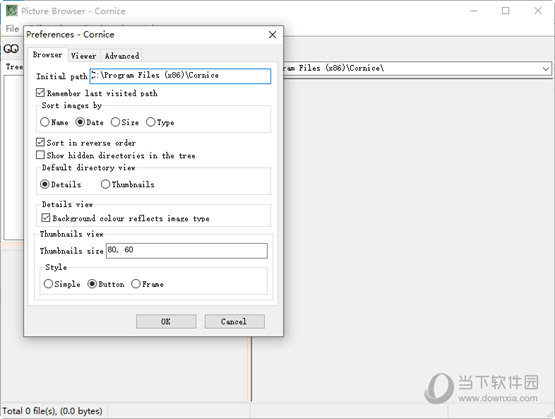Image resolution: width=555 pixels, height=419 pixels.
Task: Close the Picture Browser main window
Action: 538,11
